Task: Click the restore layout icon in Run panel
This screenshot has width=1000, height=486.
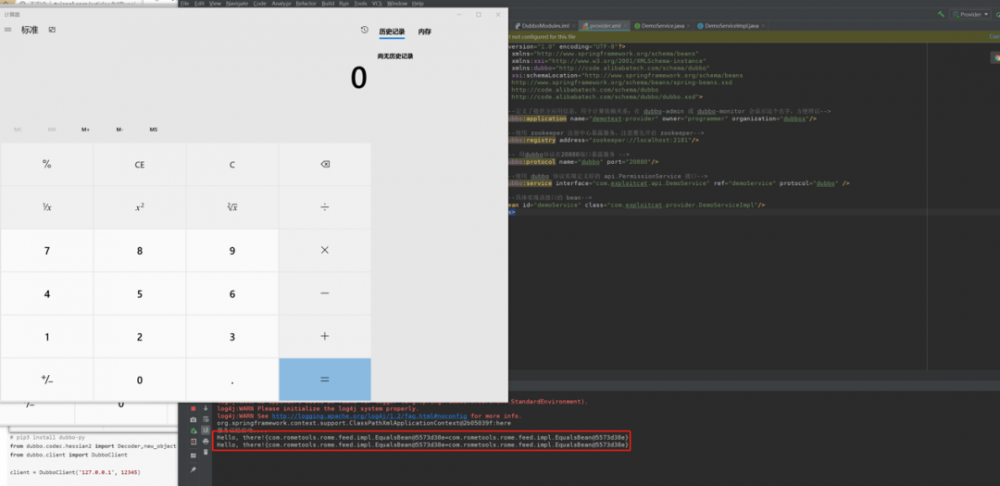Action: coord(193,455)
